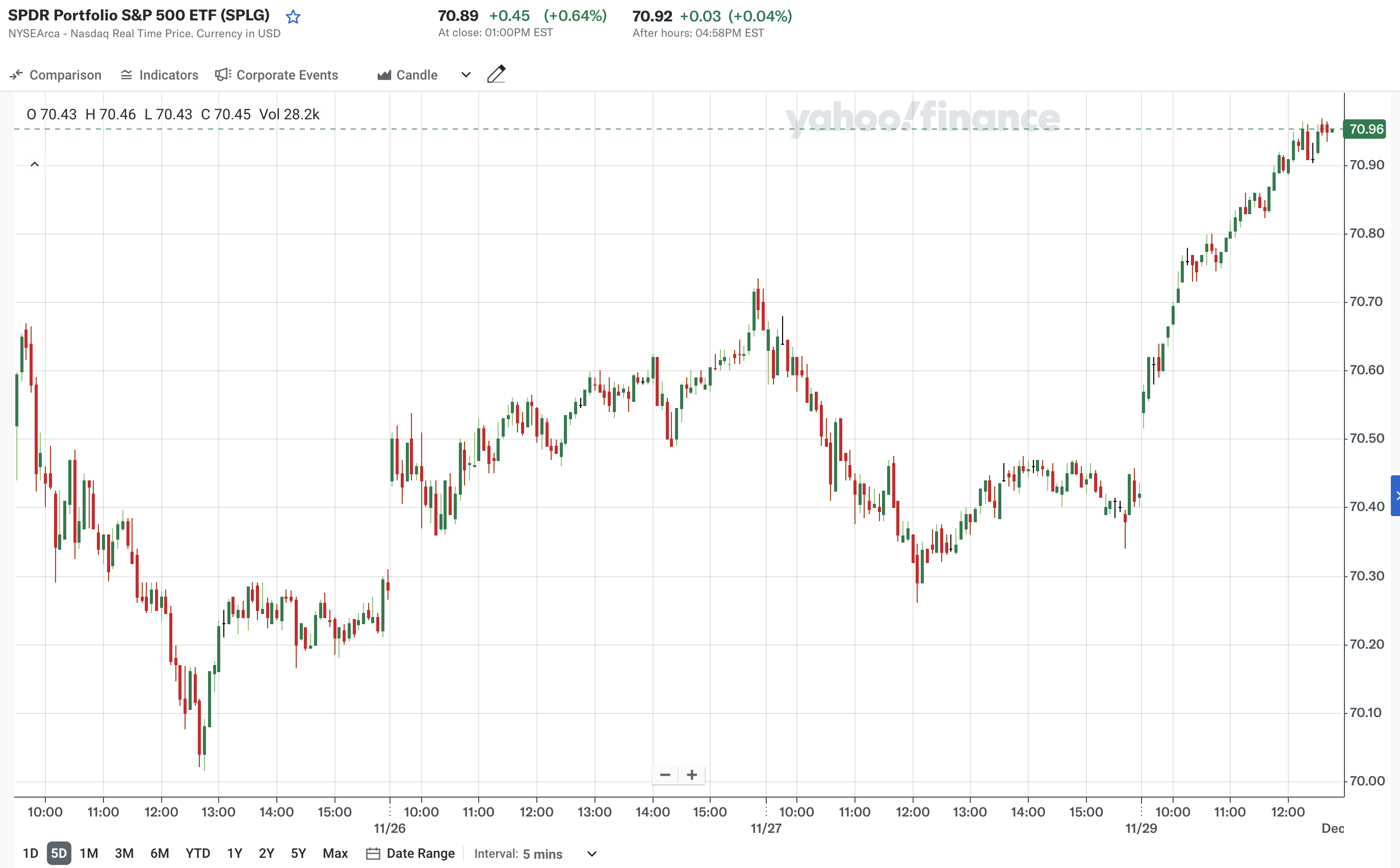
Task: Open the Indicators menu
Action: (160, 75)
